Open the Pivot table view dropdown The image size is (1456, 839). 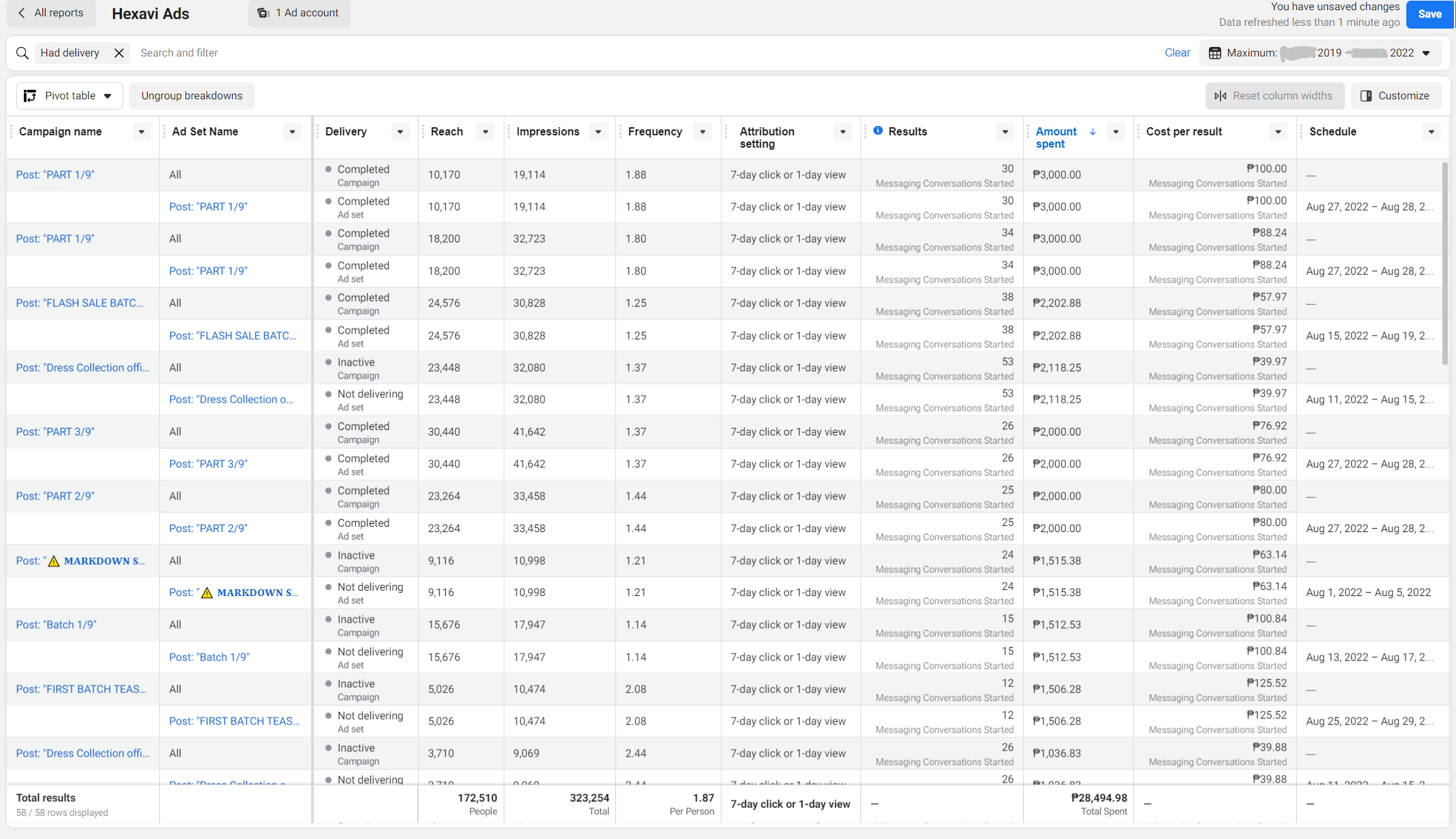(69, 96)
